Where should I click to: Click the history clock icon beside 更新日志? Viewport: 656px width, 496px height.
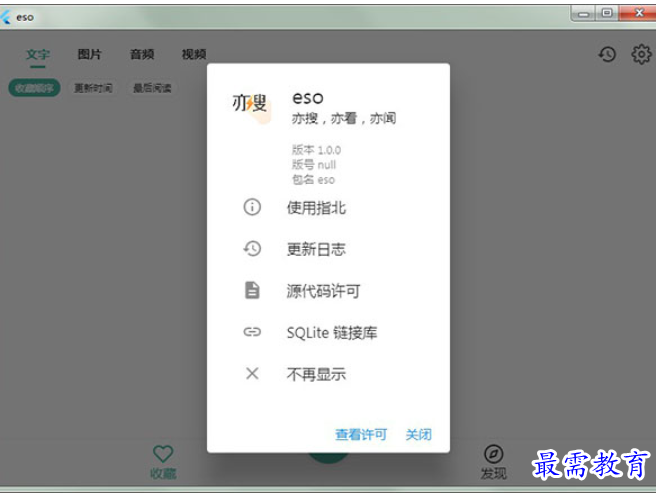(252, 249)
